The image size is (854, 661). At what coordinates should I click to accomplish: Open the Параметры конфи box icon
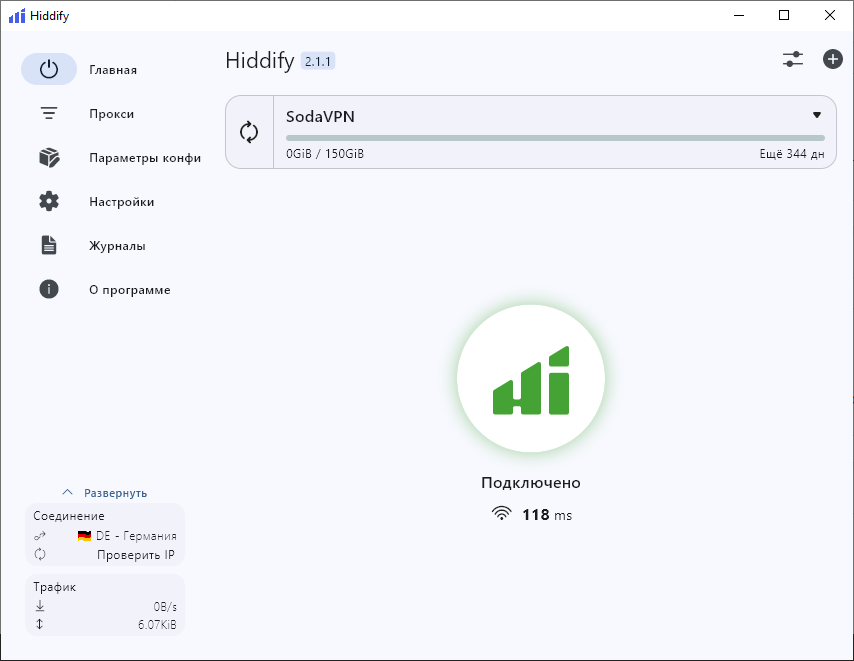[x=49, y=157]
